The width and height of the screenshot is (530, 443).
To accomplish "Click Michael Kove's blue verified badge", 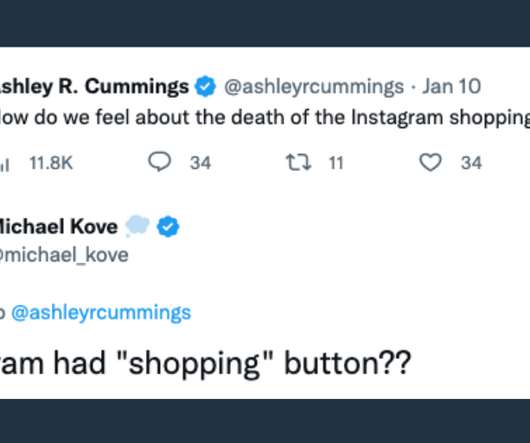I will point(168,227).
